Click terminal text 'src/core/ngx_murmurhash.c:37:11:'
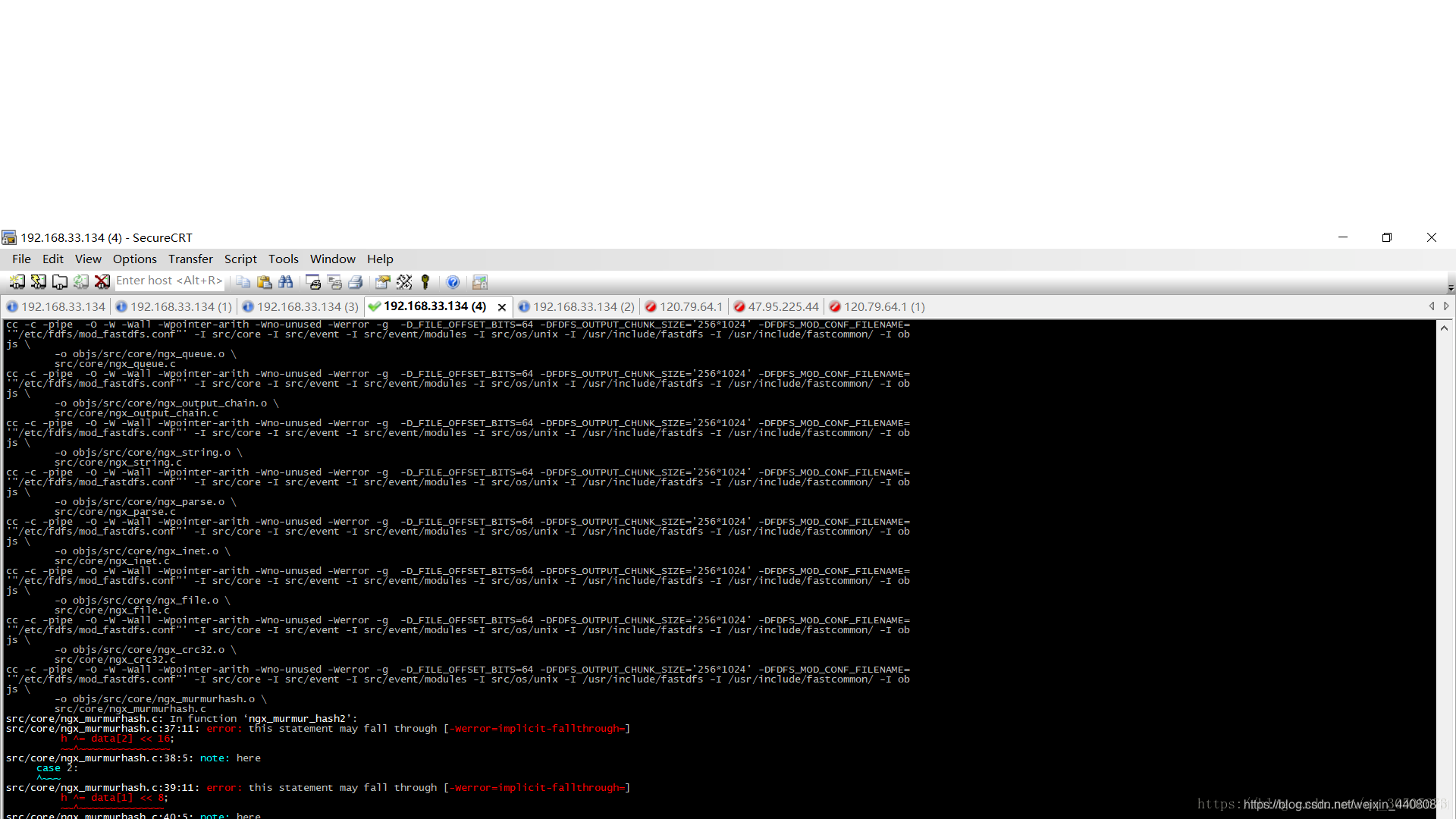 (x=102, y=729)
